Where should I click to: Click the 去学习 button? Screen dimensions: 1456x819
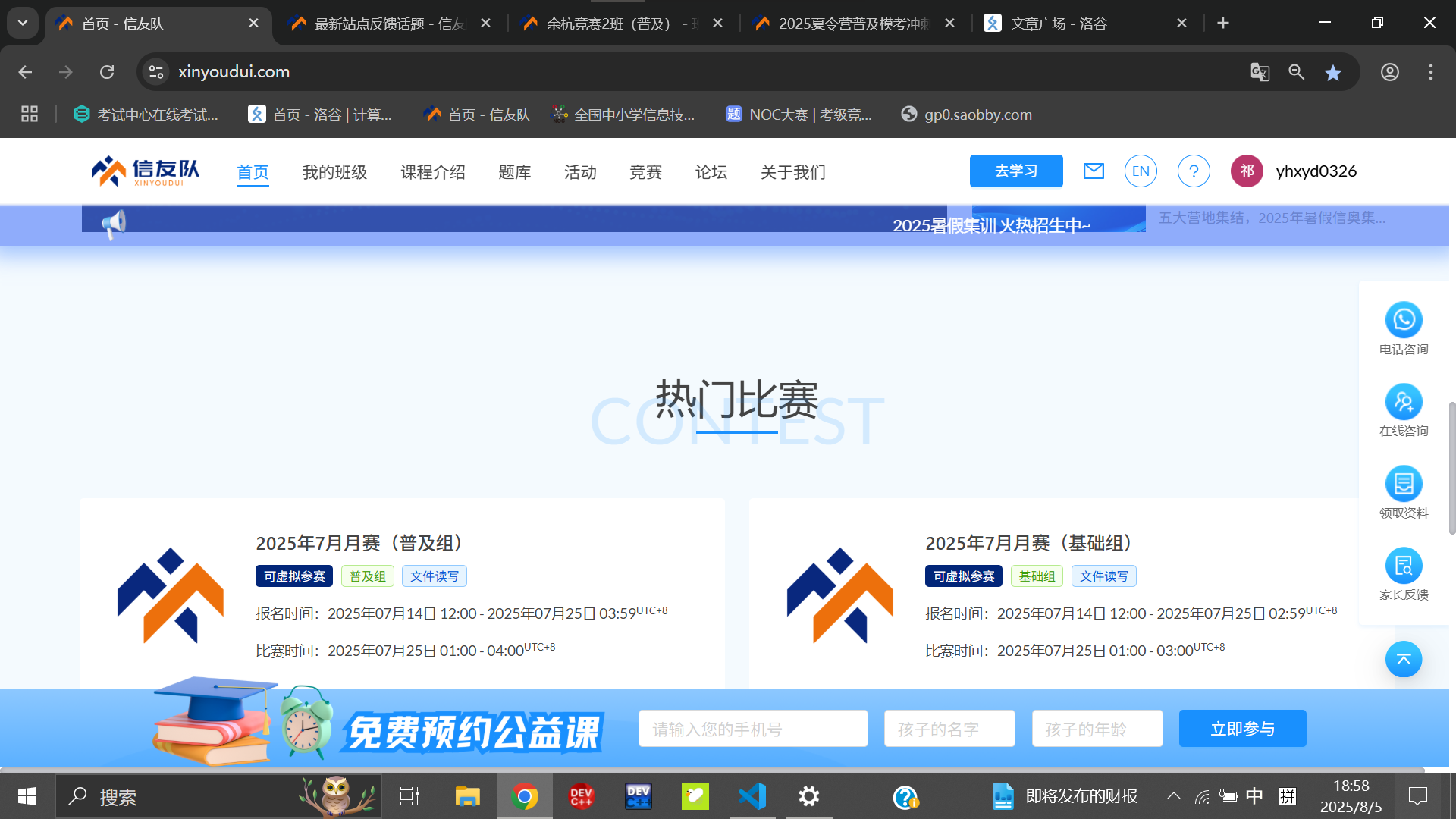click(x=1015, y=171)
